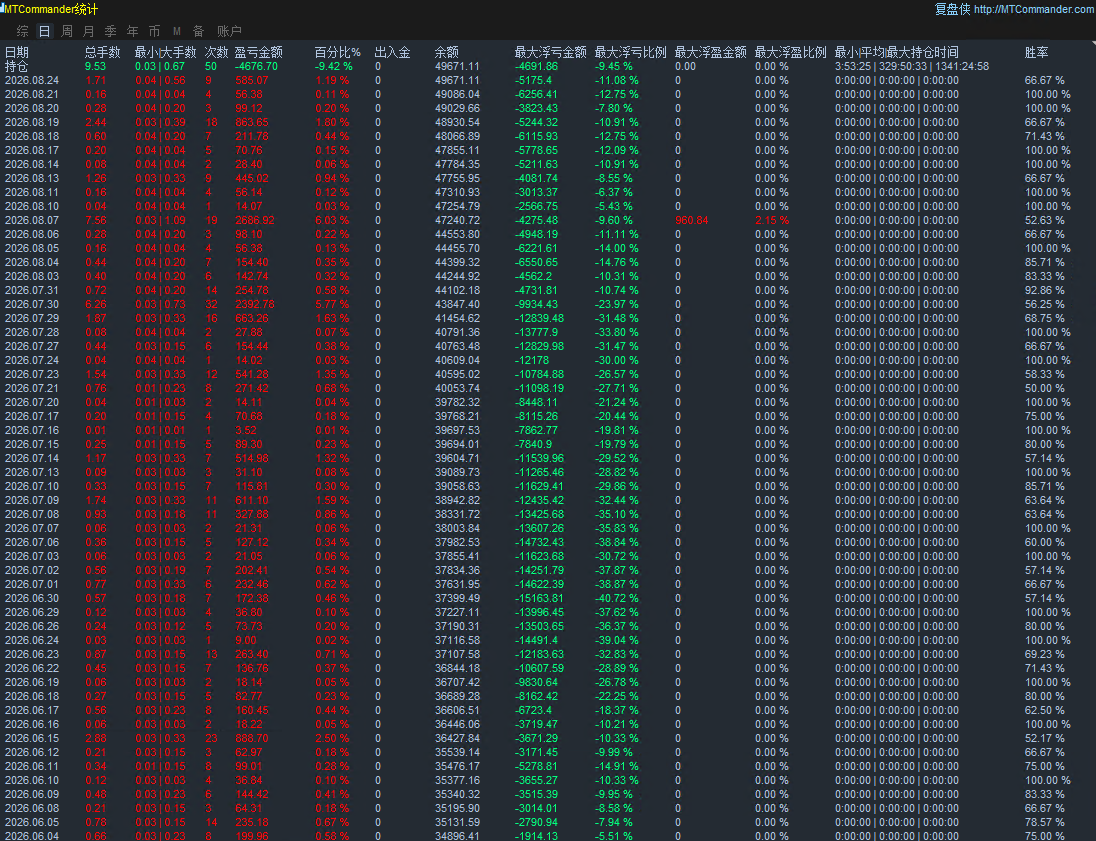The image size is (1096, 841).
Task: Select the 2026.06.30 date row
Action: [31, 598]
